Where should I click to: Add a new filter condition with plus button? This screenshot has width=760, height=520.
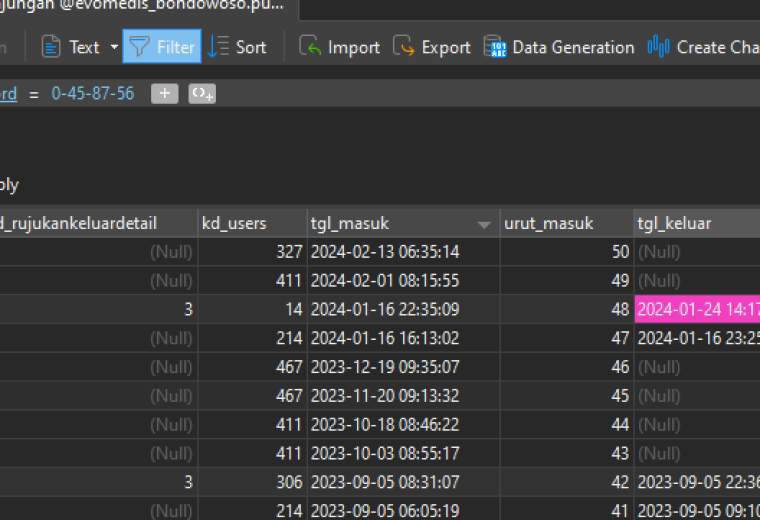[165, 94]
